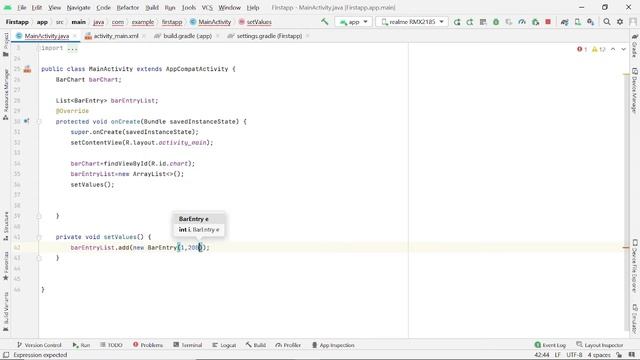Collapse the setValues method fold marker
Screen dimensions: 640x360
tap(38, 237)
